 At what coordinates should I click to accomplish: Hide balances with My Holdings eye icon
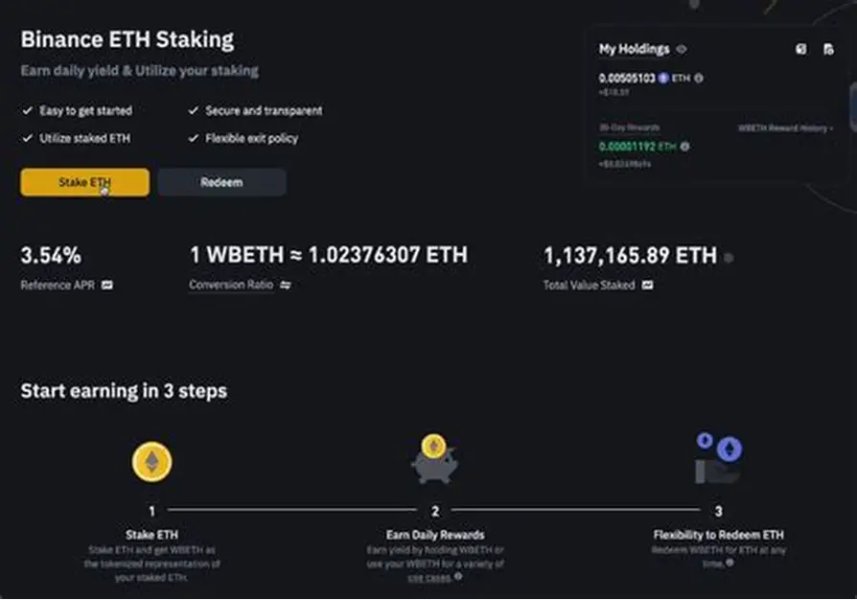pyautogui.click(x=682, y=49)
